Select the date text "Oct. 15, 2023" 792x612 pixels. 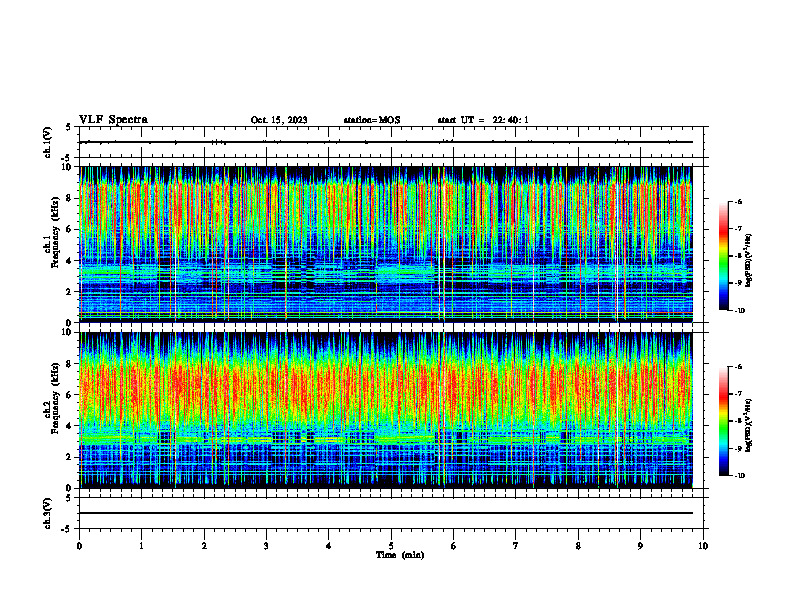tap(279, 120)
